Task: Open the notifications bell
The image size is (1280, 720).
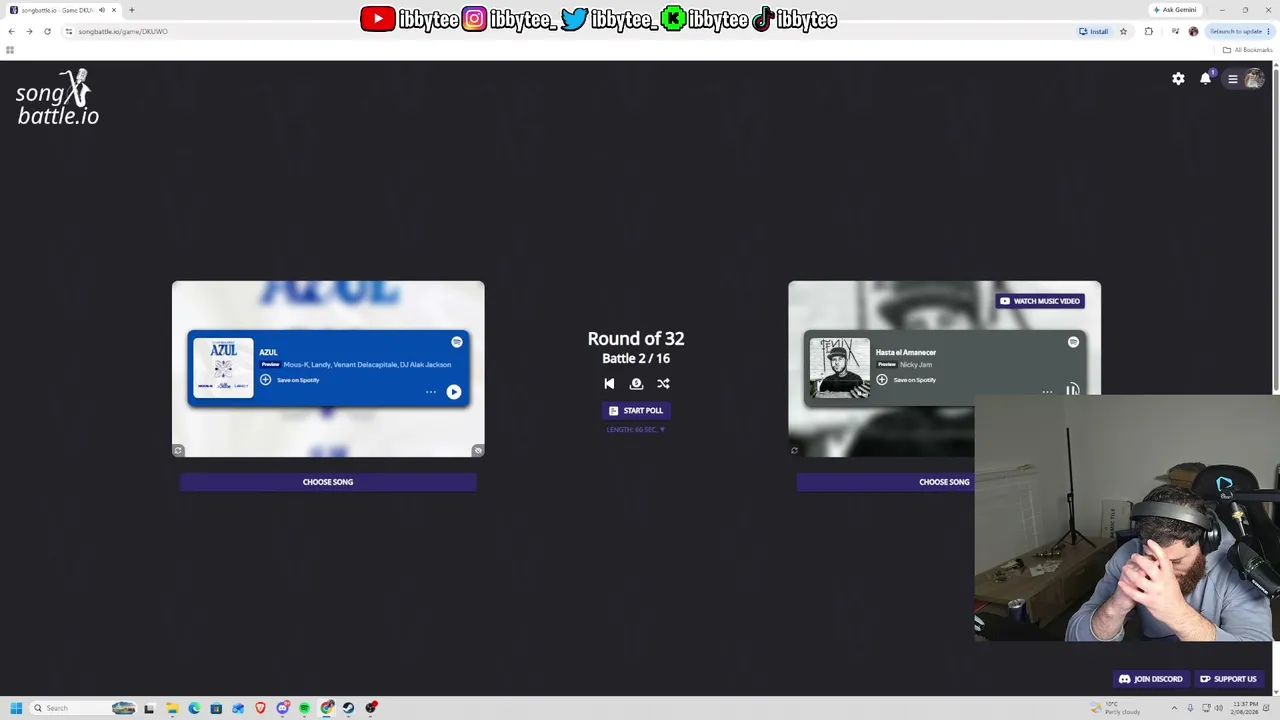Action: point(1205,79)
